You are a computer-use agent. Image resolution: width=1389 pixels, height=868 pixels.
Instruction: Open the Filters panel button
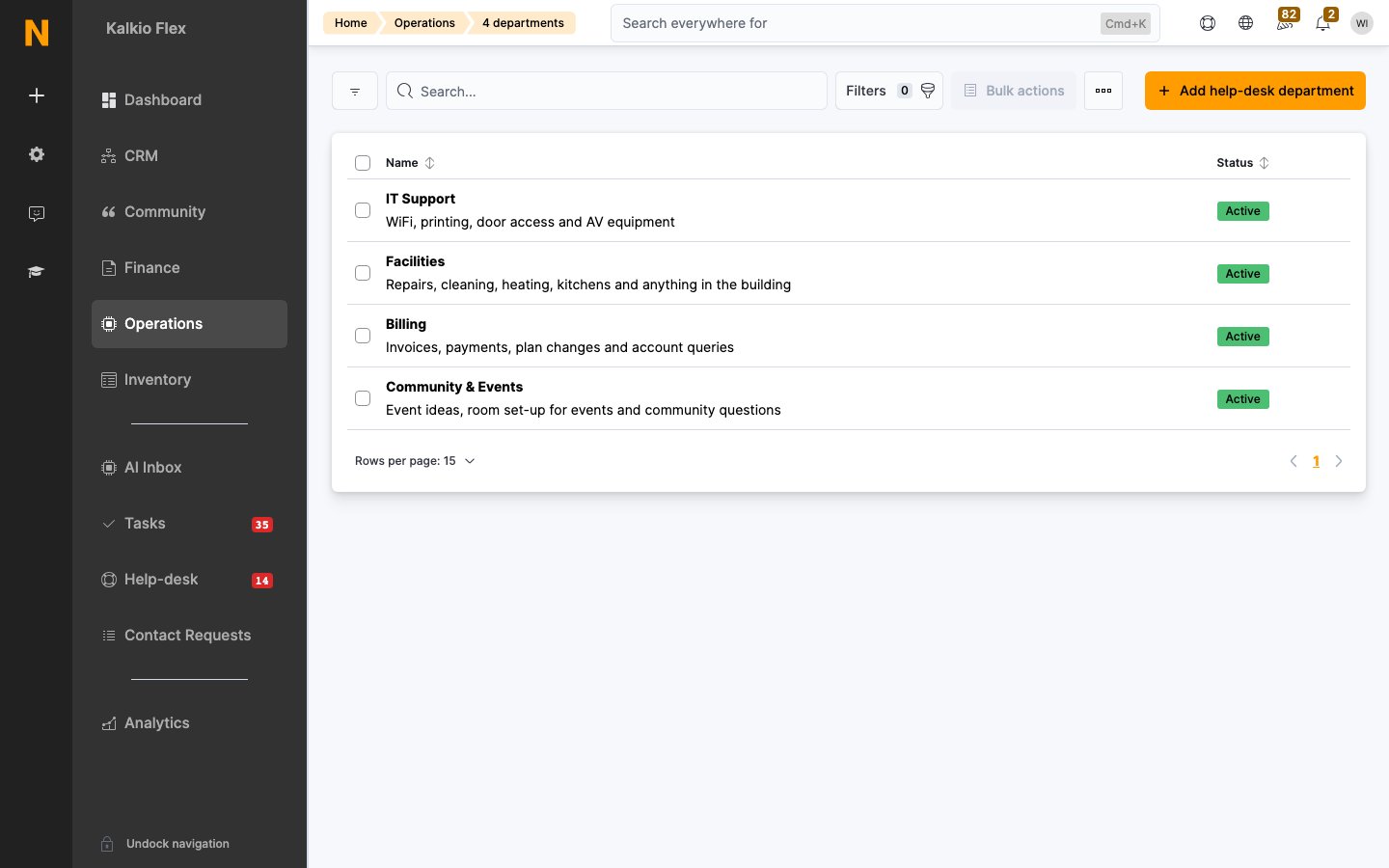click(889, 91)
